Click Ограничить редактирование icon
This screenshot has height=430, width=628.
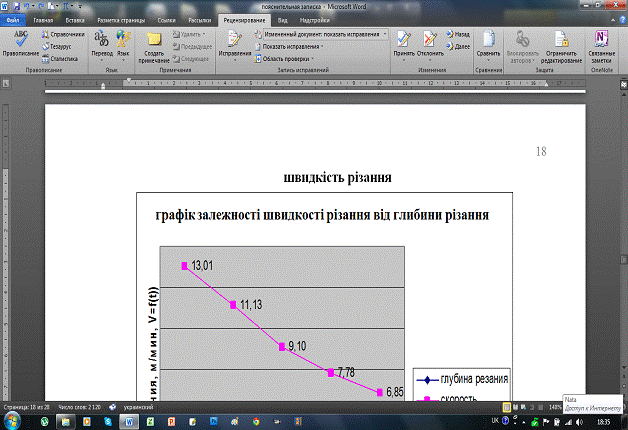[x=561, y=40]
